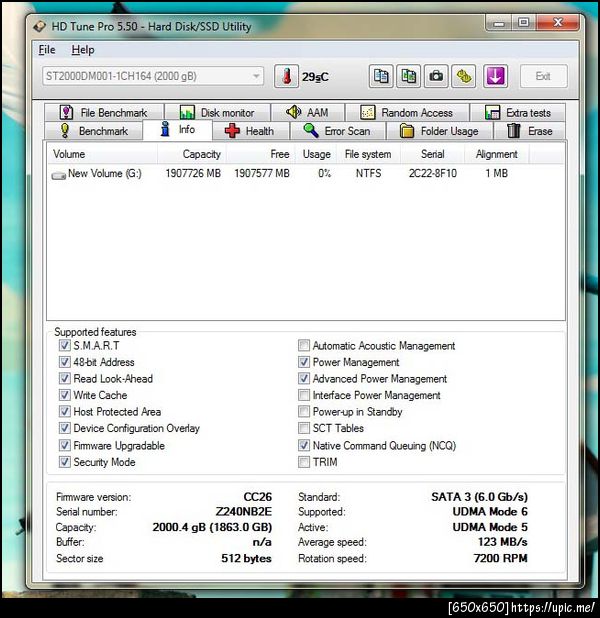Click the File system column header
The image size is (600, 618).
pyautogui.click(x=368, y=154)
